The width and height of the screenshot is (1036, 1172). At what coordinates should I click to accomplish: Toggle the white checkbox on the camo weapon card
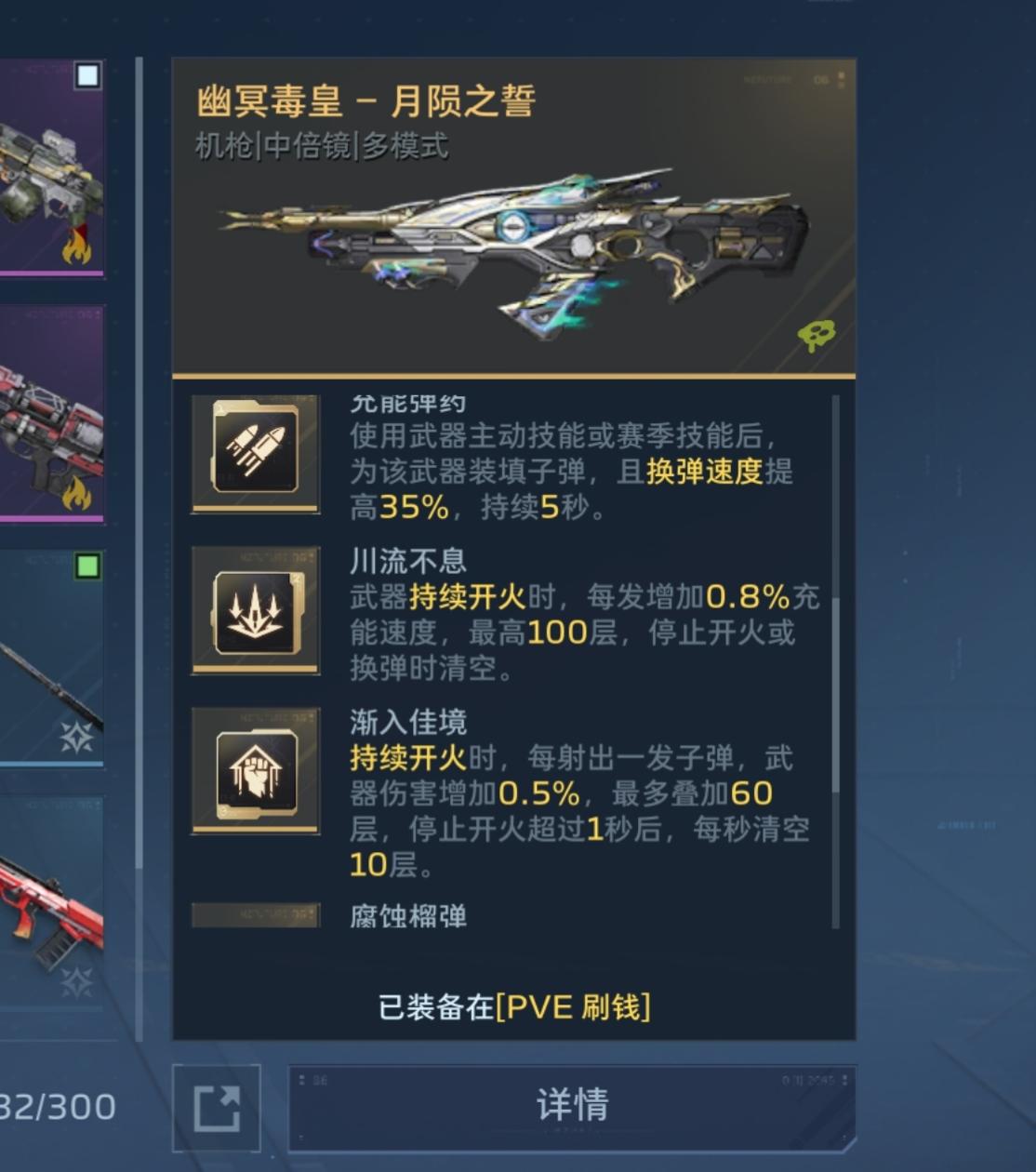pyautogui.click(x=87, y=75)
